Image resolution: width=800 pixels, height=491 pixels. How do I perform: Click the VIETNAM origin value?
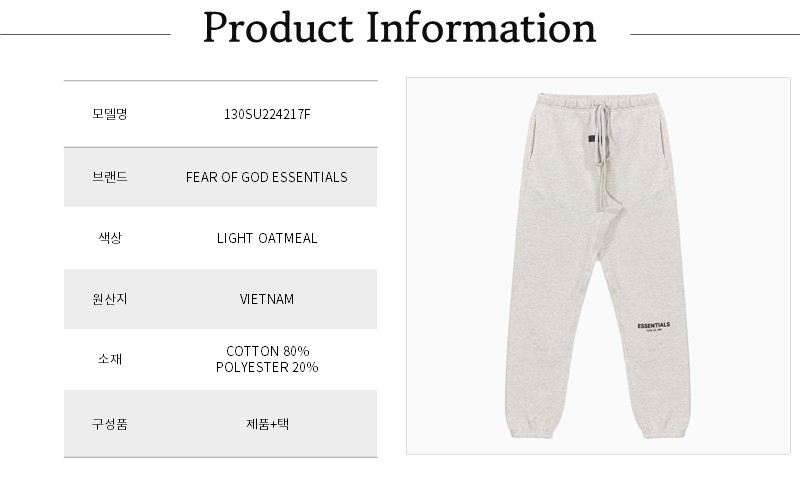tap(266, 299)
